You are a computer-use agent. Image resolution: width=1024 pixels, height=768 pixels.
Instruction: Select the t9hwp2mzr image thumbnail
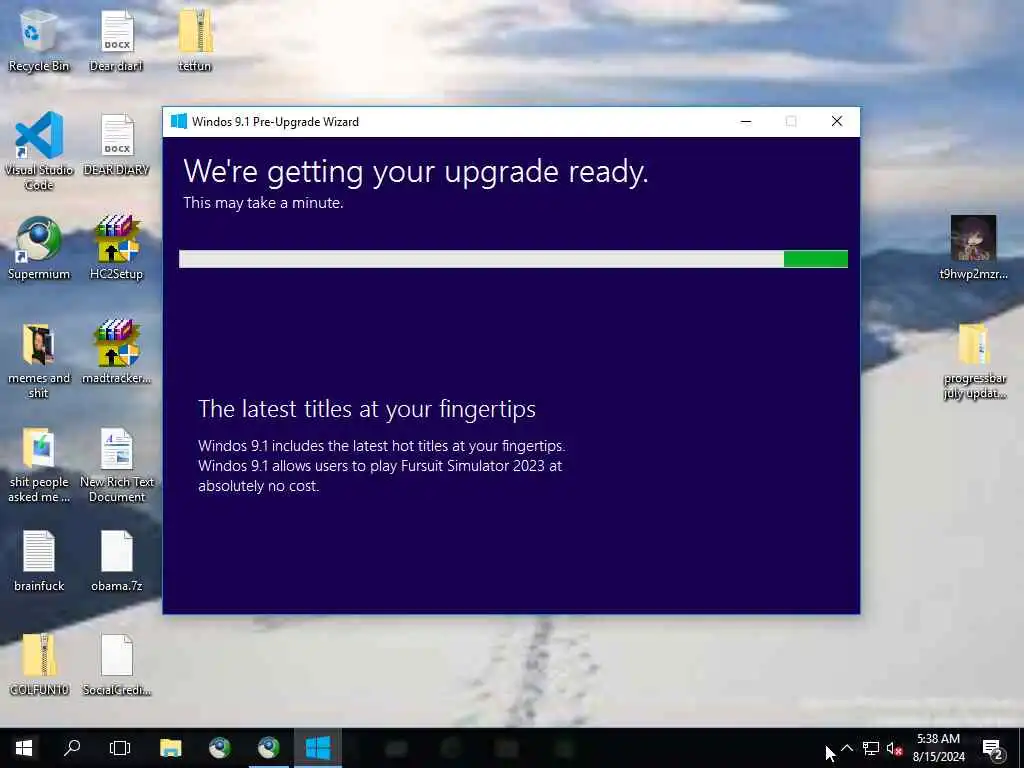973,248
